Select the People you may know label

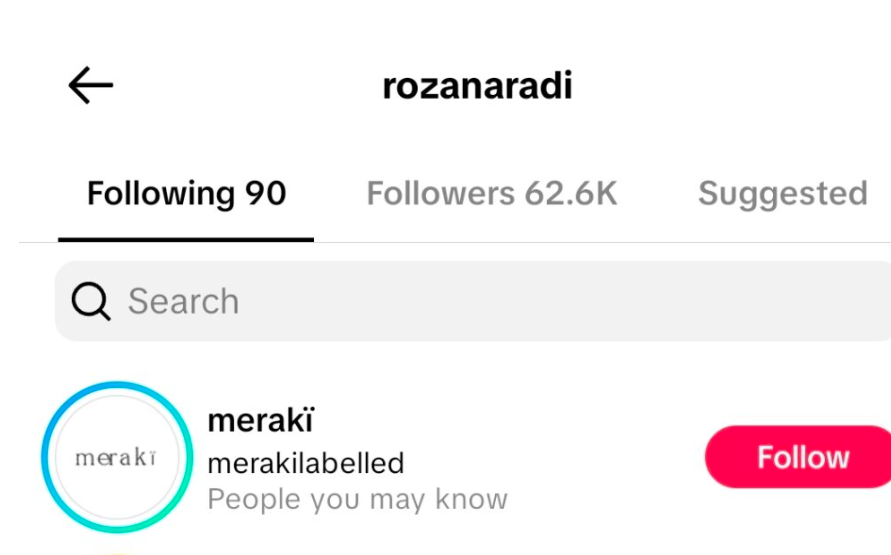click(x=357, y=499)
